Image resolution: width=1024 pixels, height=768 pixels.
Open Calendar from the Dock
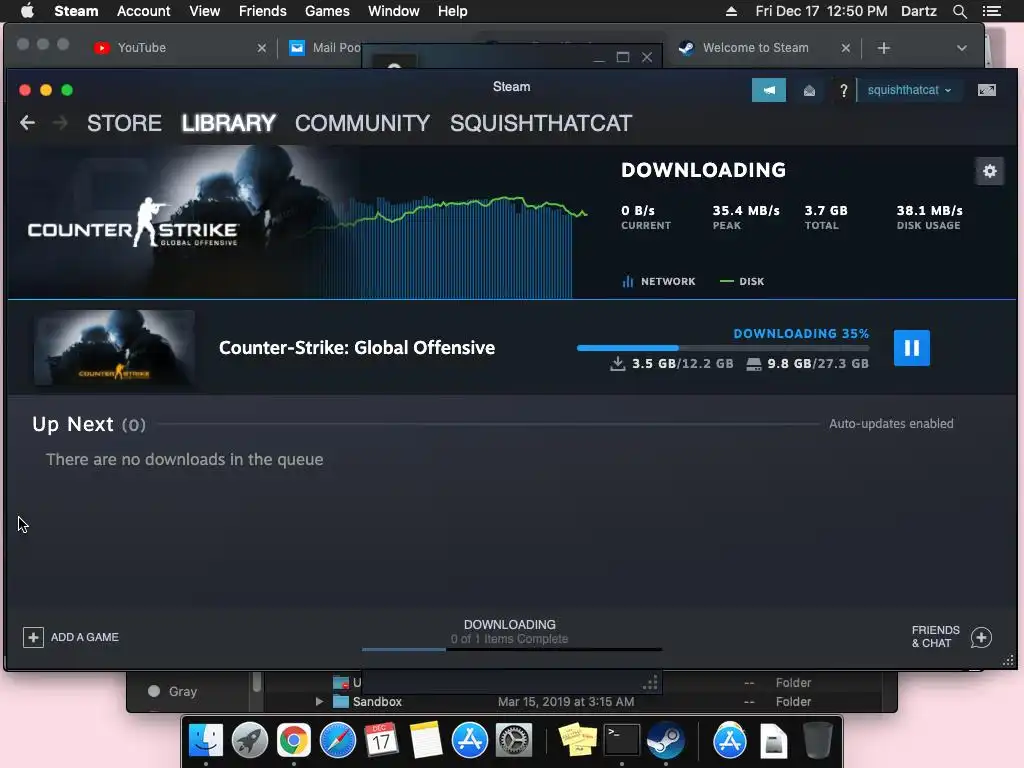381,740
